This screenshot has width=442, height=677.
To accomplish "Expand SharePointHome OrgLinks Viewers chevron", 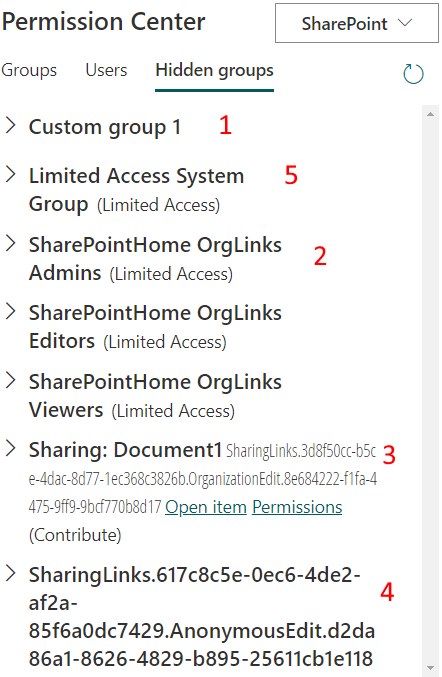I will [10, 380].
